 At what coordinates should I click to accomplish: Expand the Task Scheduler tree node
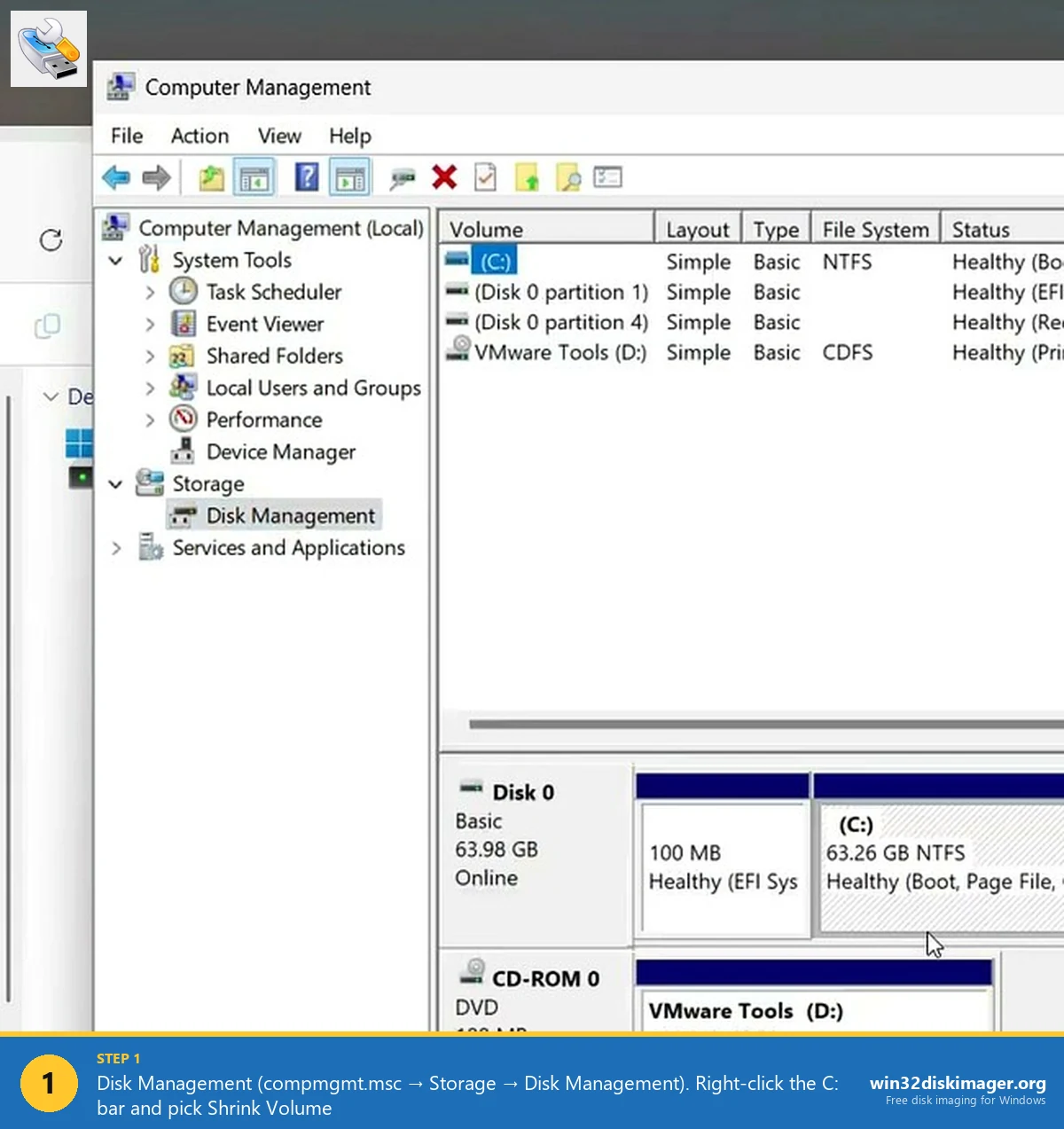tap(149, 292)
